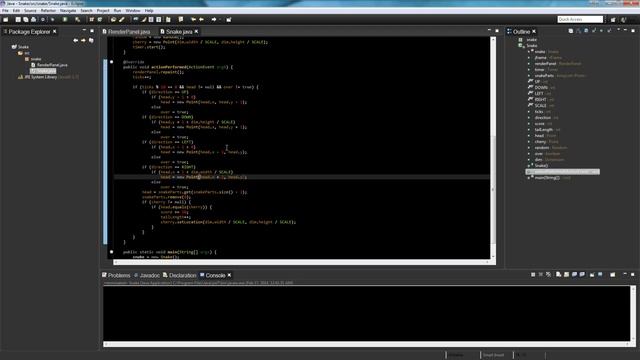
Task: Open the Window menu
Action: click(x=133, y=11)
